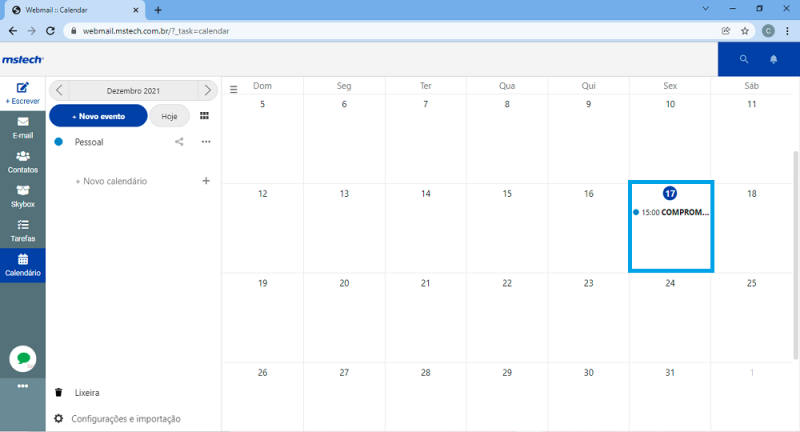Click the search magnifier icon

[744, 59]
